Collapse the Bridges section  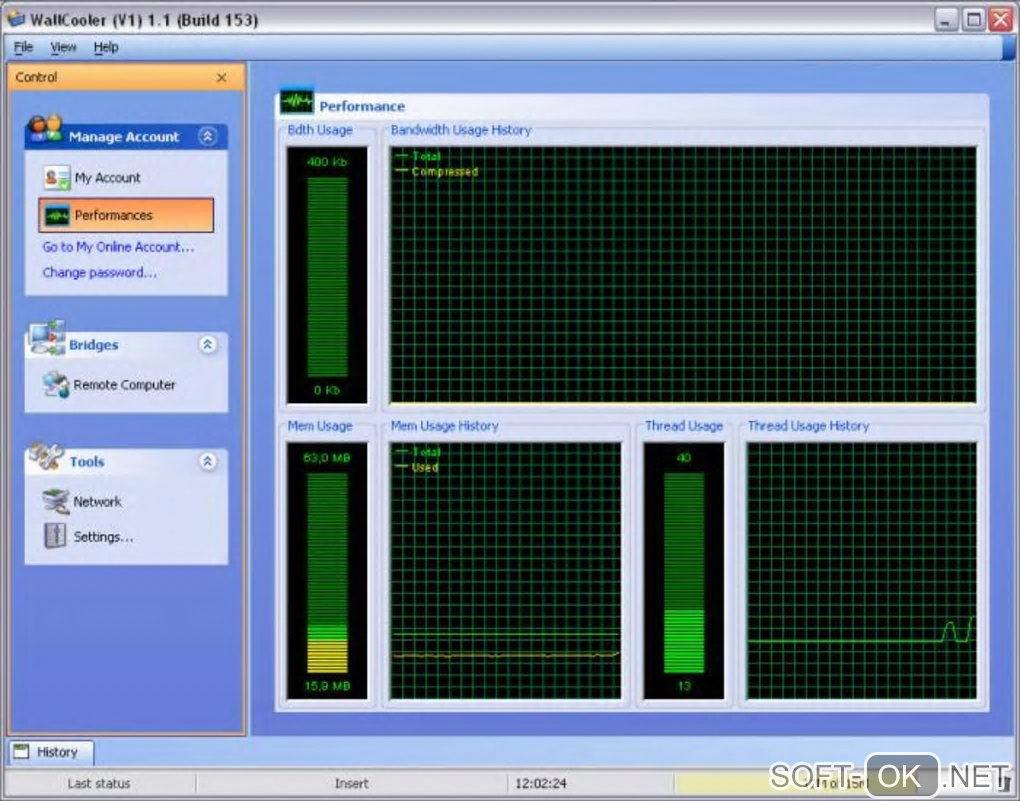[x=208, y=344]
